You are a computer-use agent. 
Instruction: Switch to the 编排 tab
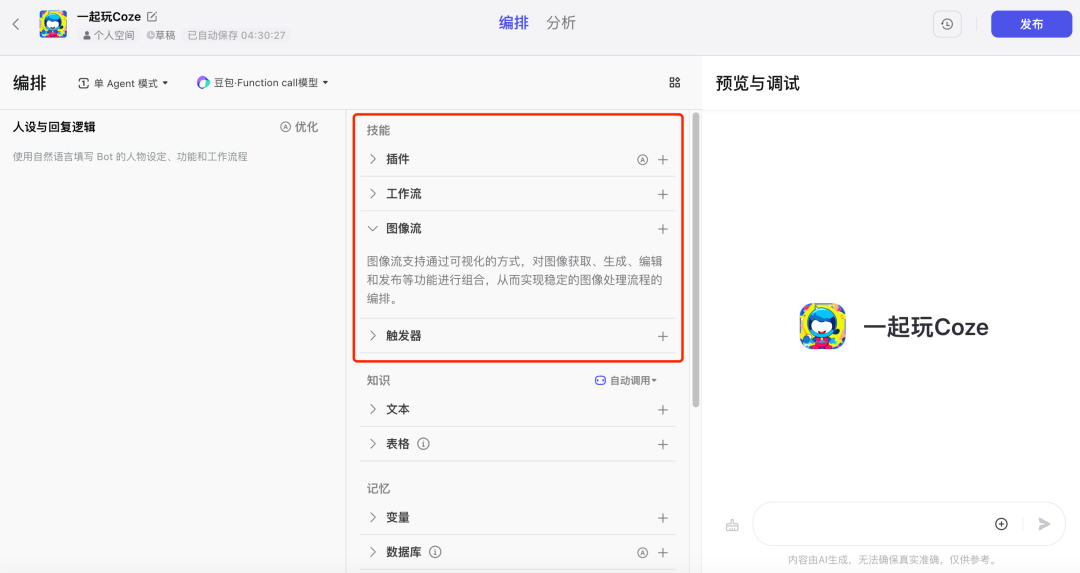514,23
